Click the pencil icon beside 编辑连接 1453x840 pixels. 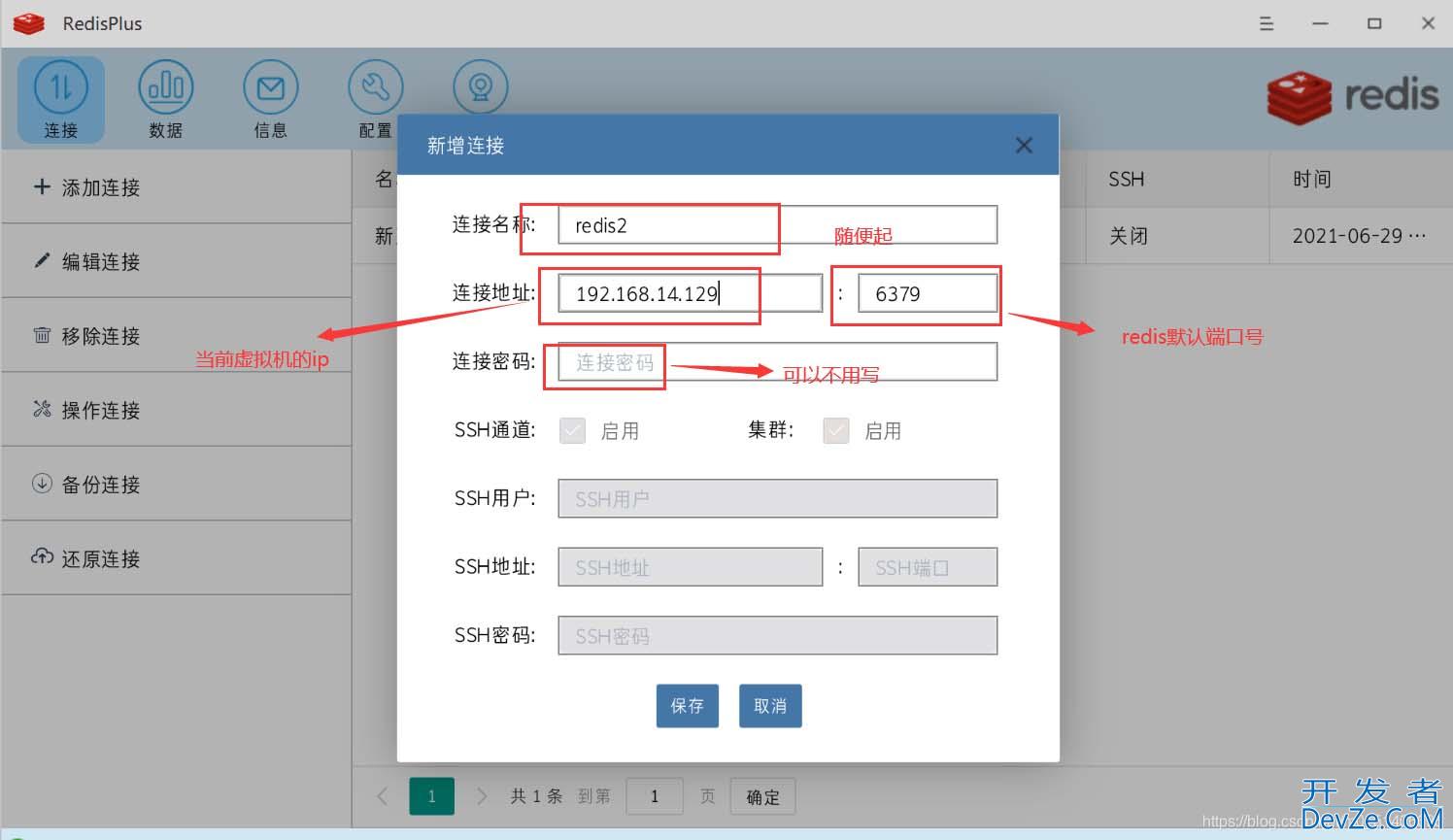point(42,260)
